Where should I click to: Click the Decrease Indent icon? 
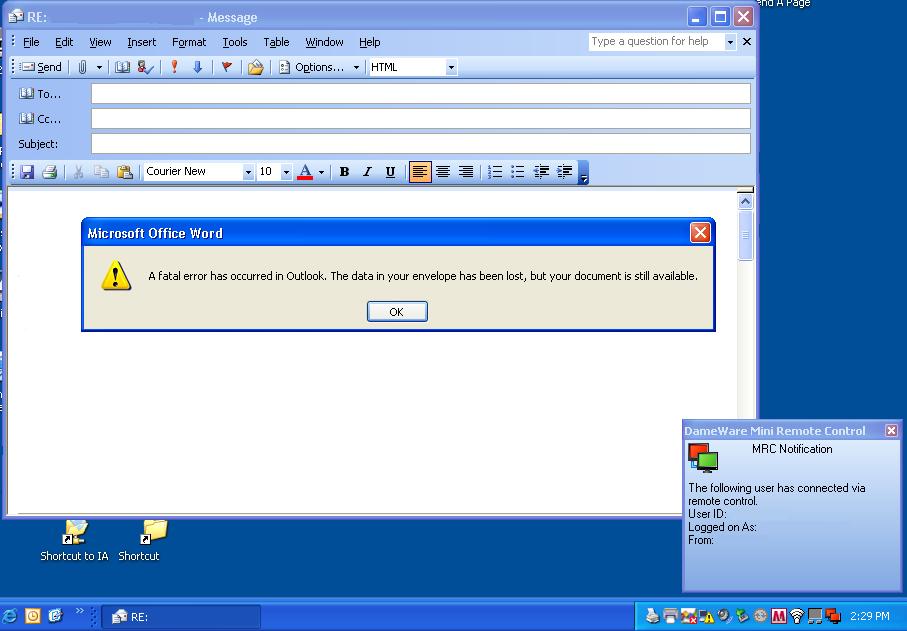pyautogui.click(x=541, y=172)
